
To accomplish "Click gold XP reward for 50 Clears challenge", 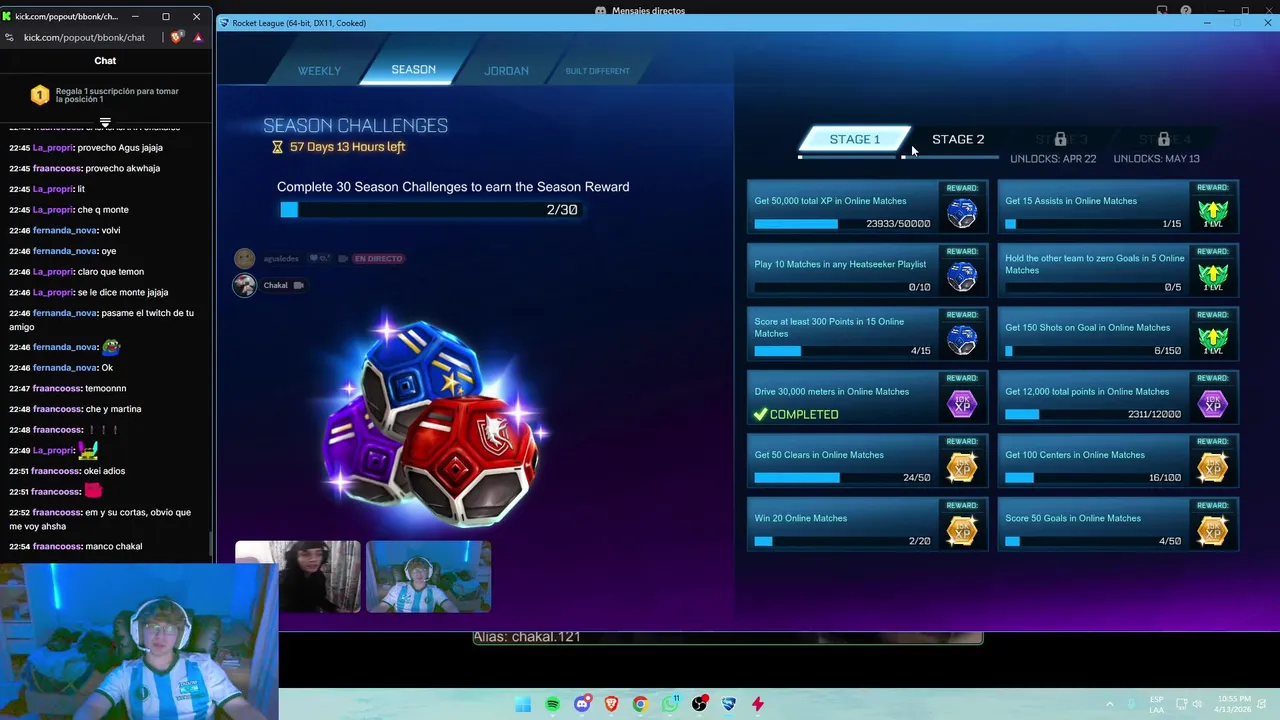I will 961,467.
